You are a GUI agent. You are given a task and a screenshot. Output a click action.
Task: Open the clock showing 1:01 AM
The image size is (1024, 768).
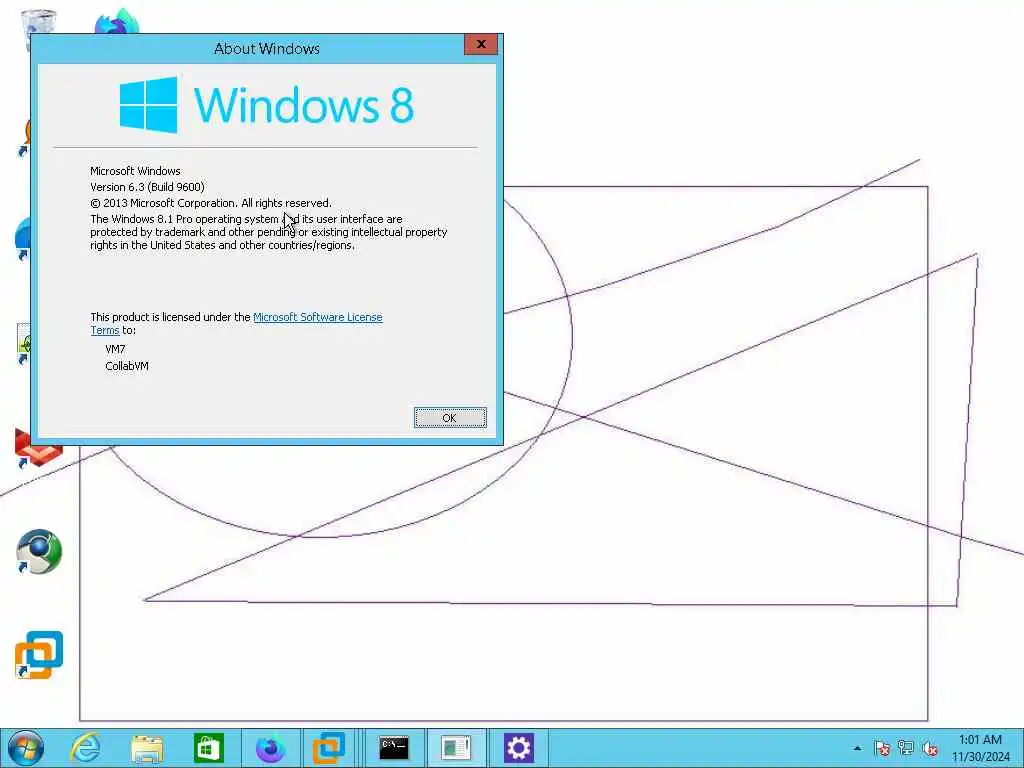[980, 748]
